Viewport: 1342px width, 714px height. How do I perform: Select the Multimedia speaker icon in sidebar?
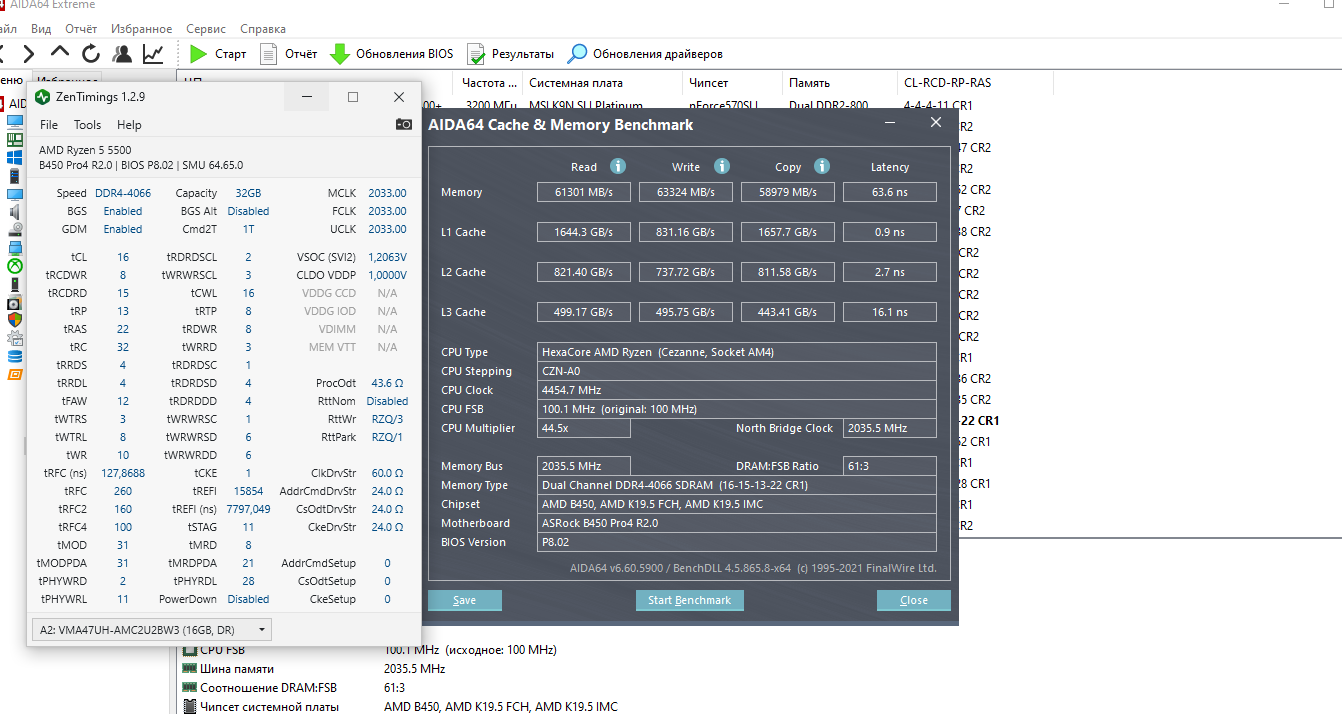(x=15, y=212)
